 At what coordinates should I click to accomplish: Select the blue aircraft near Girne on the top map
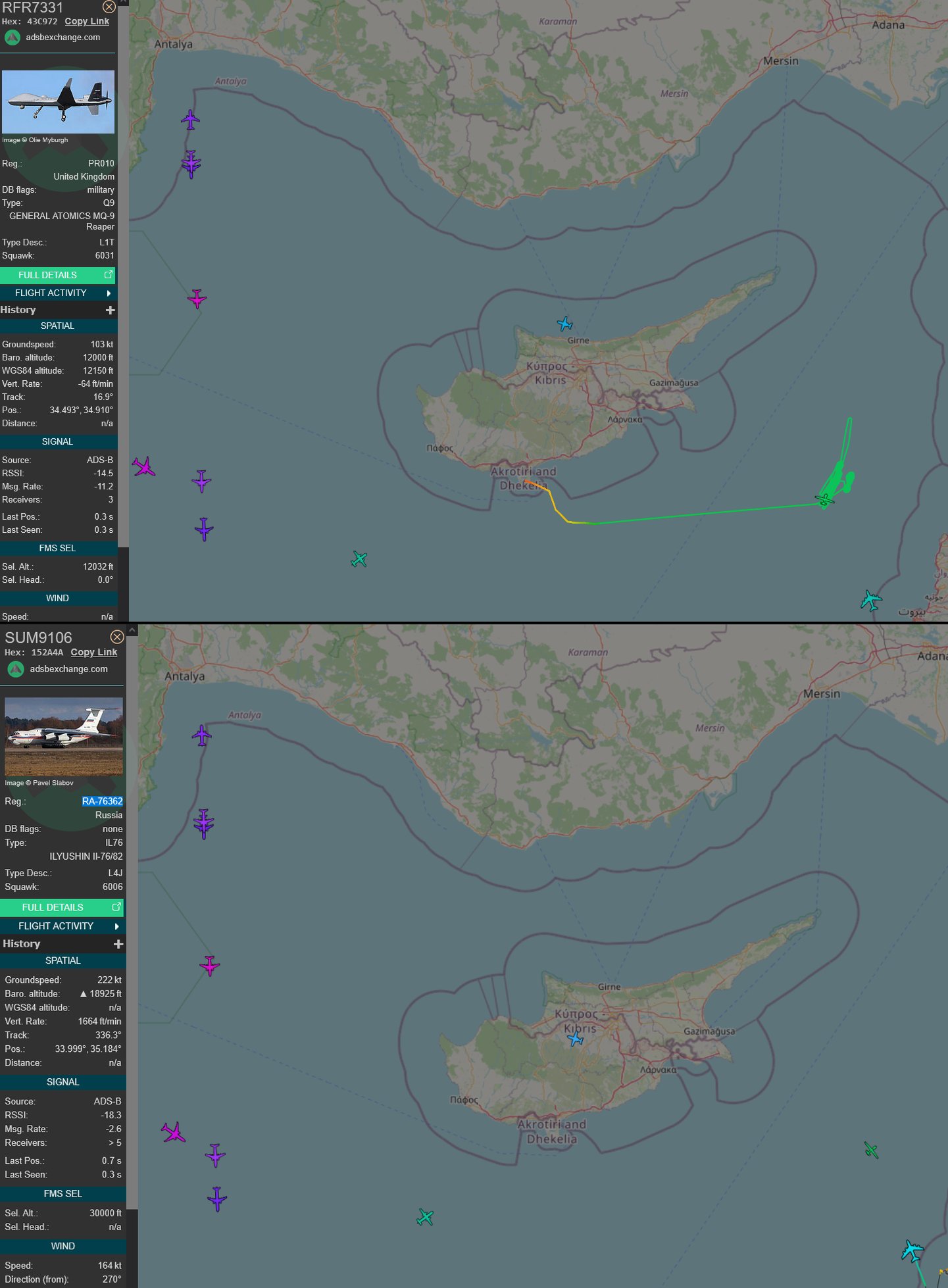click(x=565, y=324)
